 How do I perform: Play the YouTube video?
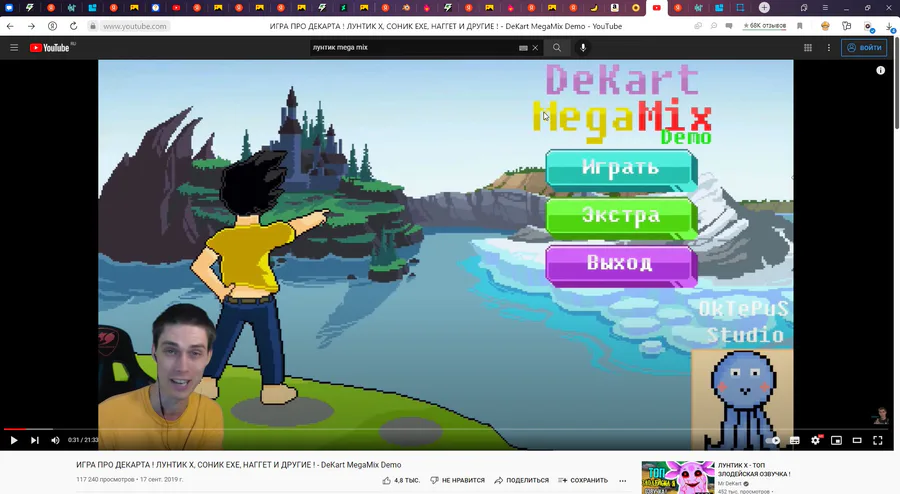click(14, 440)
